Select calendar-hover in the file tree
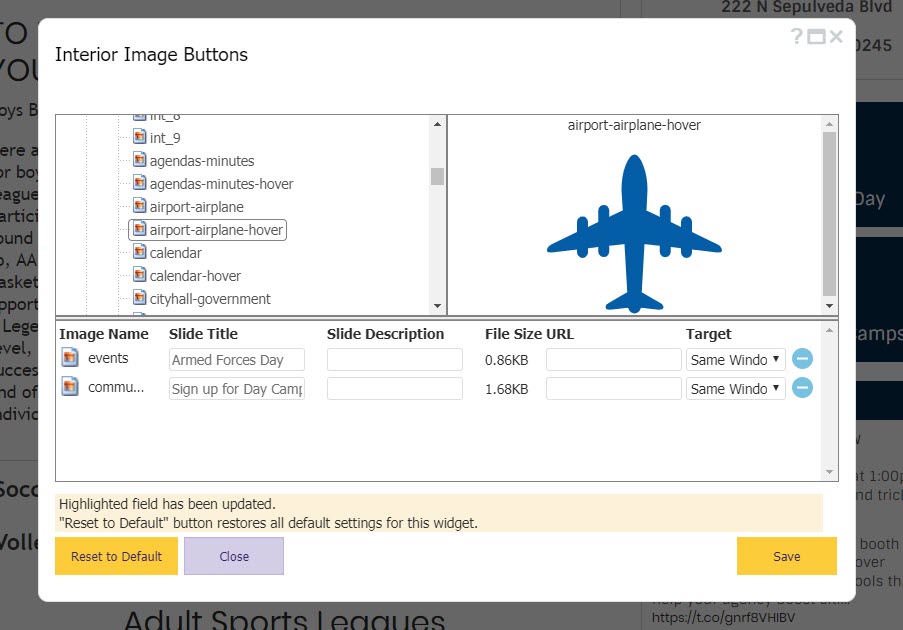The image size is (903, 630). (195, 276)
